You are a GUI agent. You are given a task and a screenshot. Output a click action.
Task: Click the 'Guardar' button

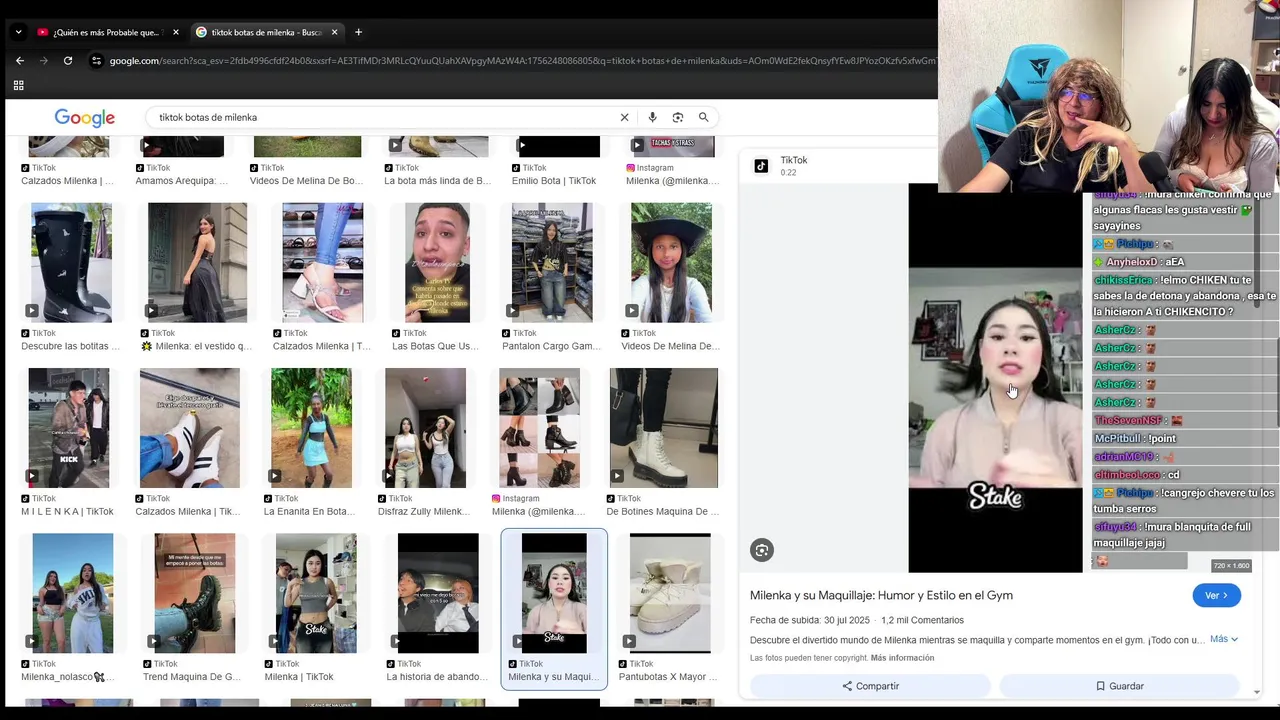coord(1119,686)
